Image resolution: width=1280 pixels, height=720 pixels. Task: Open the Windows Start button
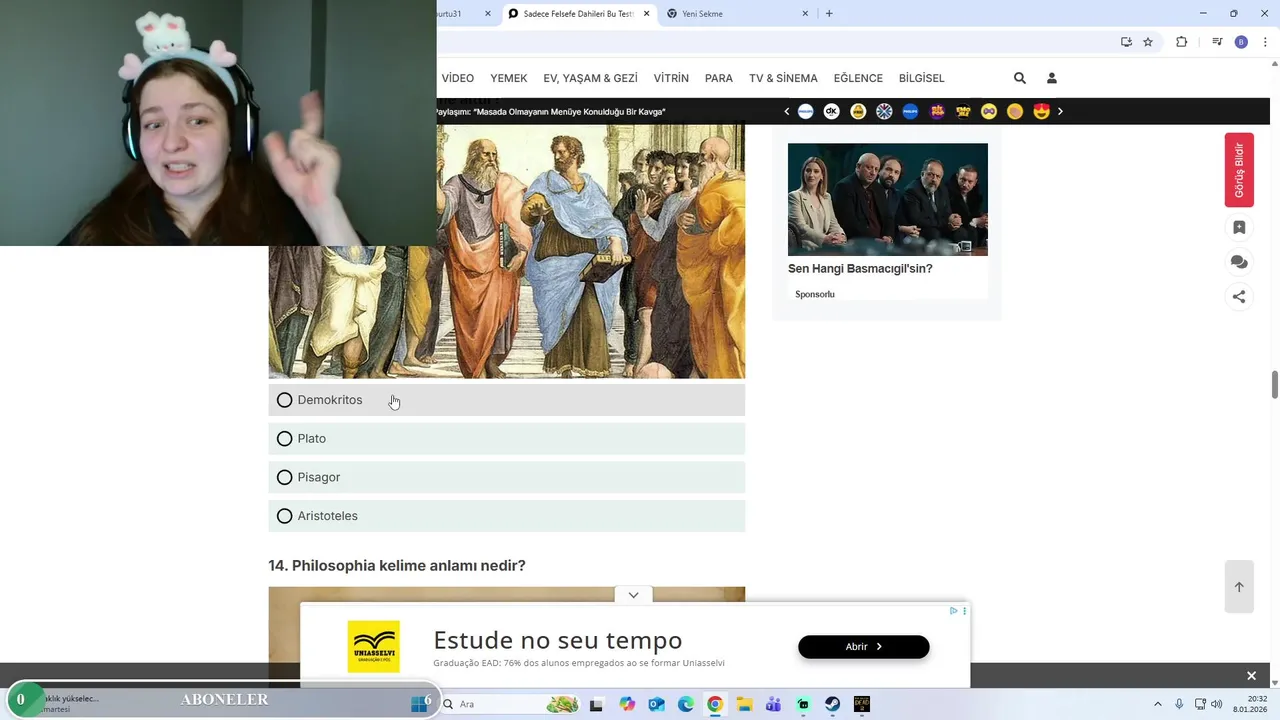[419, 704]
